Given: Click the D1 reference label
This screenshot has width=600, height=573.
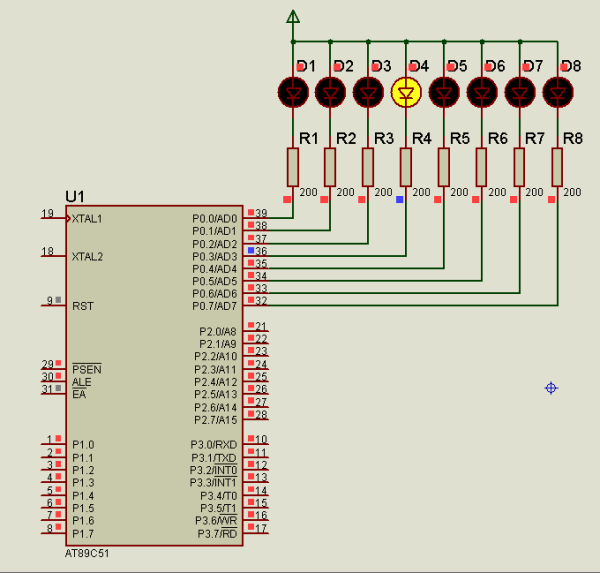Looking at the screenshot, I should click(306, 66).
